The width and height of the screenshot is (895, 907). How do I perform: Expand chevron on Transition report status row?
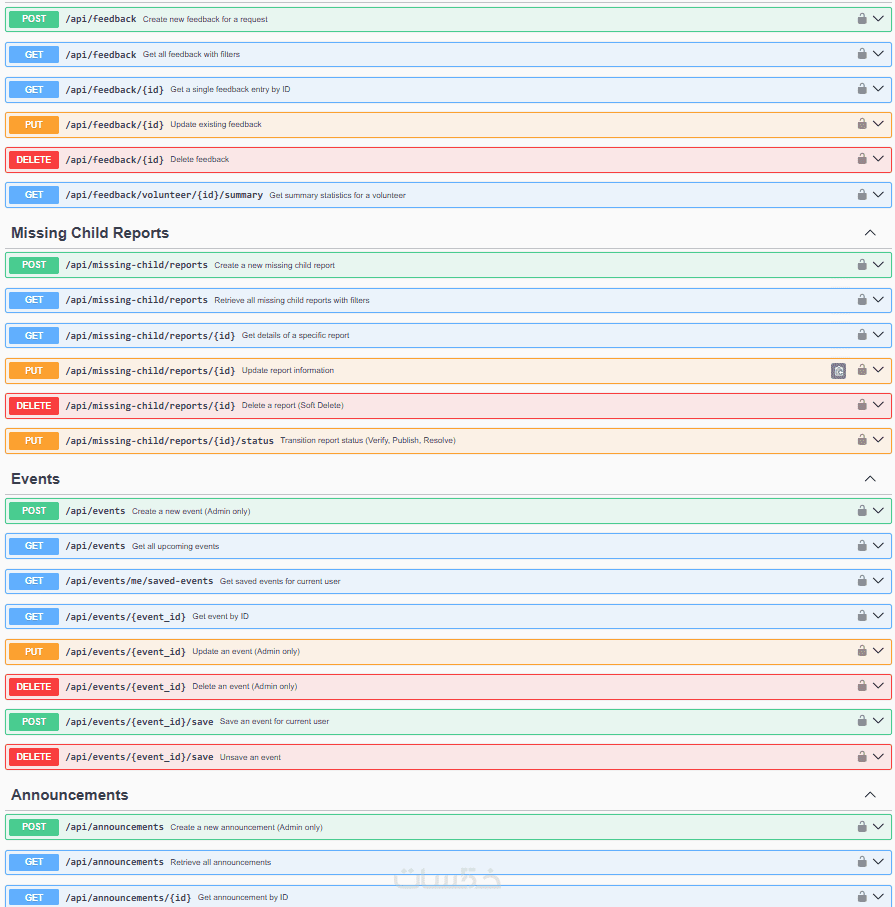pyautogui.click(x=878, y=440)
